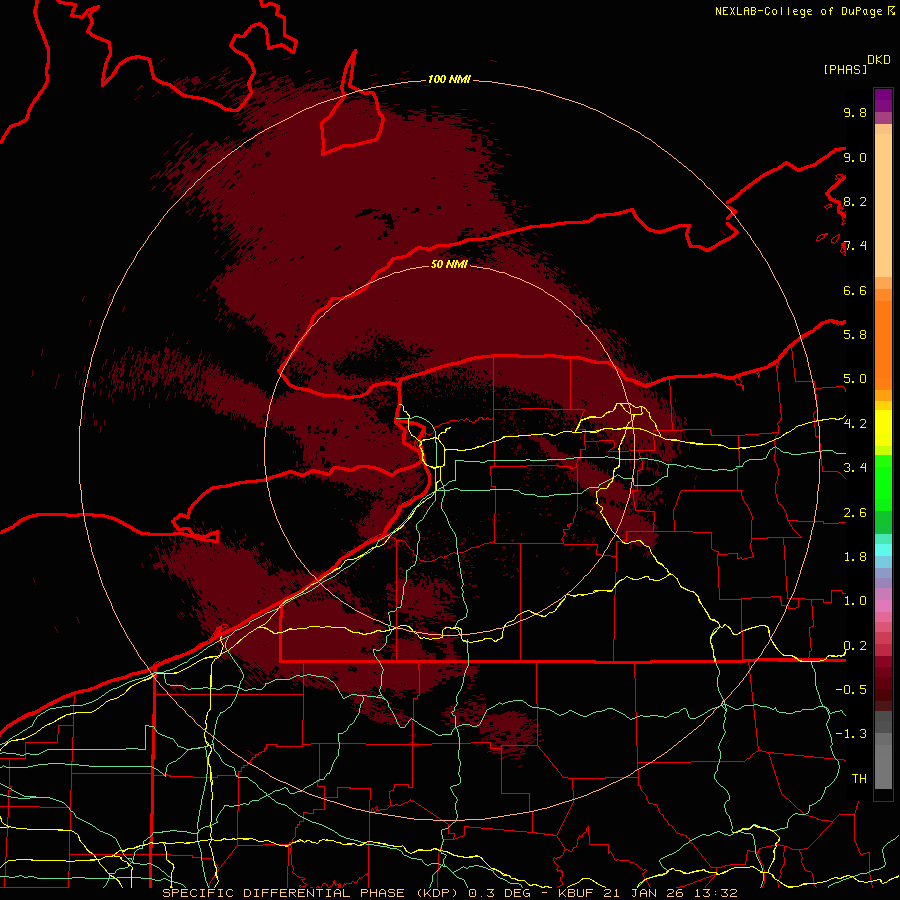Select the 5.0 legend value
900x900 pixels.
[855, 379]
